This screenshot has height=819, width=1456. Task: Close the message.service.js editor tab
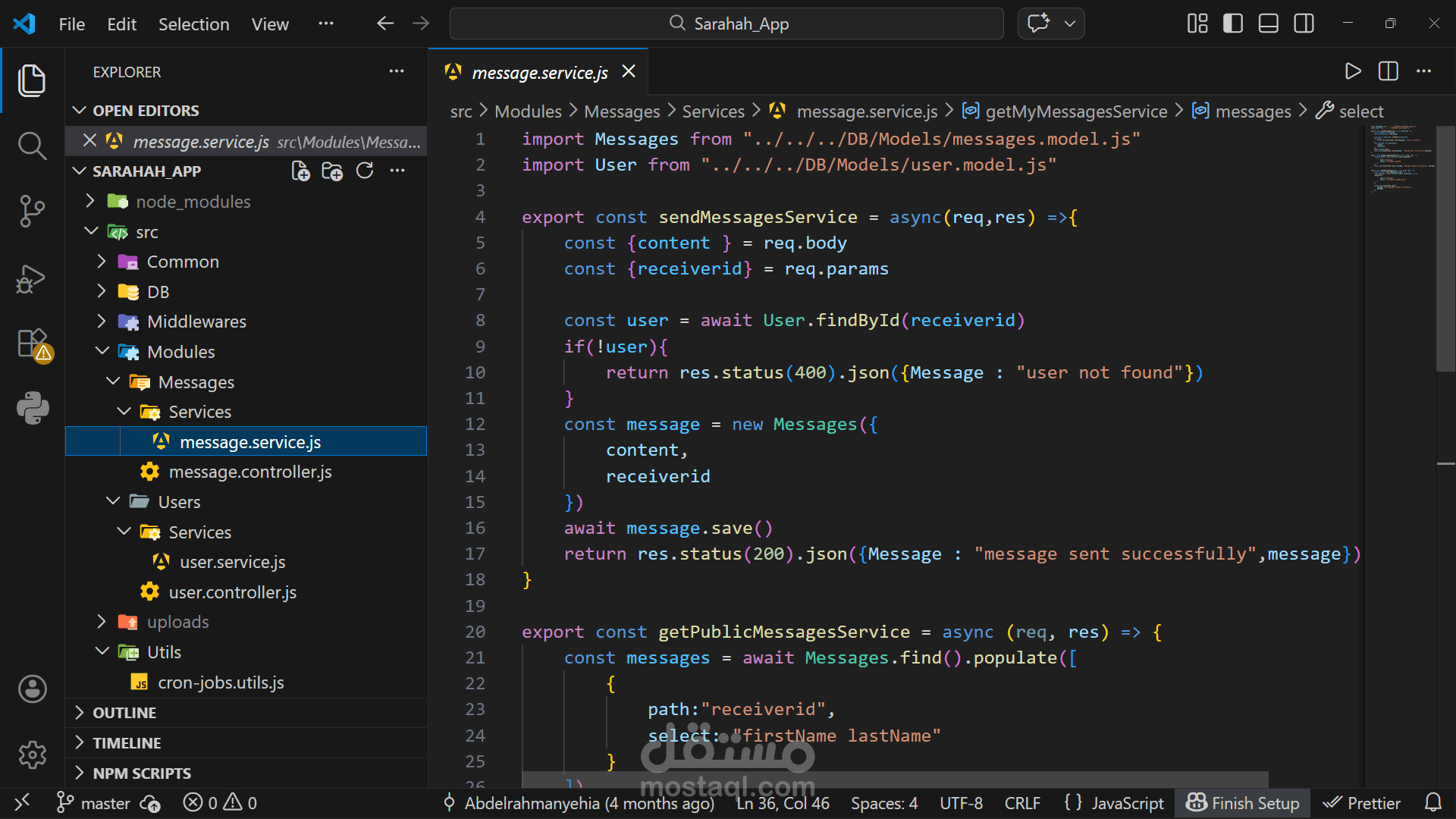click(x=629, y=71)
